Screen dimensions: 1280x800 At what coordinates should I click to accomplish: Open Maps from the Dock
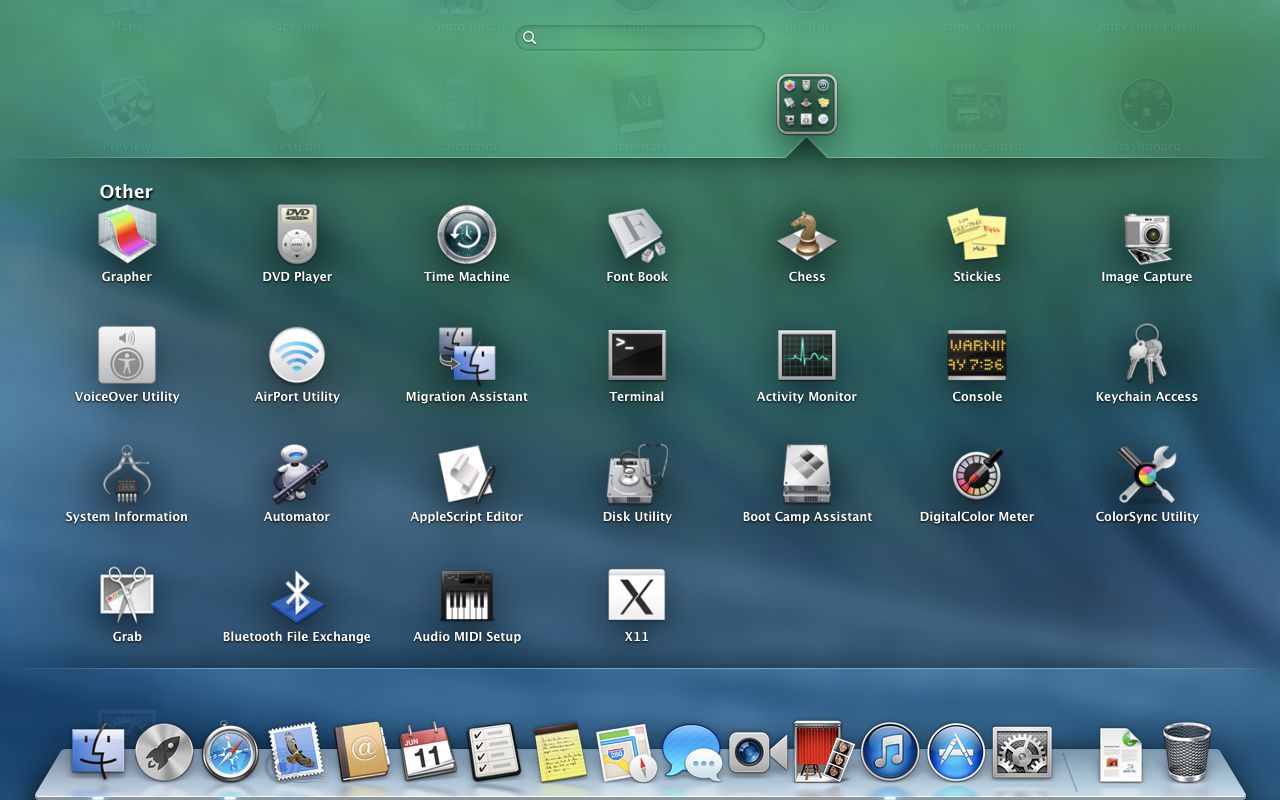[x=626, y=753]
